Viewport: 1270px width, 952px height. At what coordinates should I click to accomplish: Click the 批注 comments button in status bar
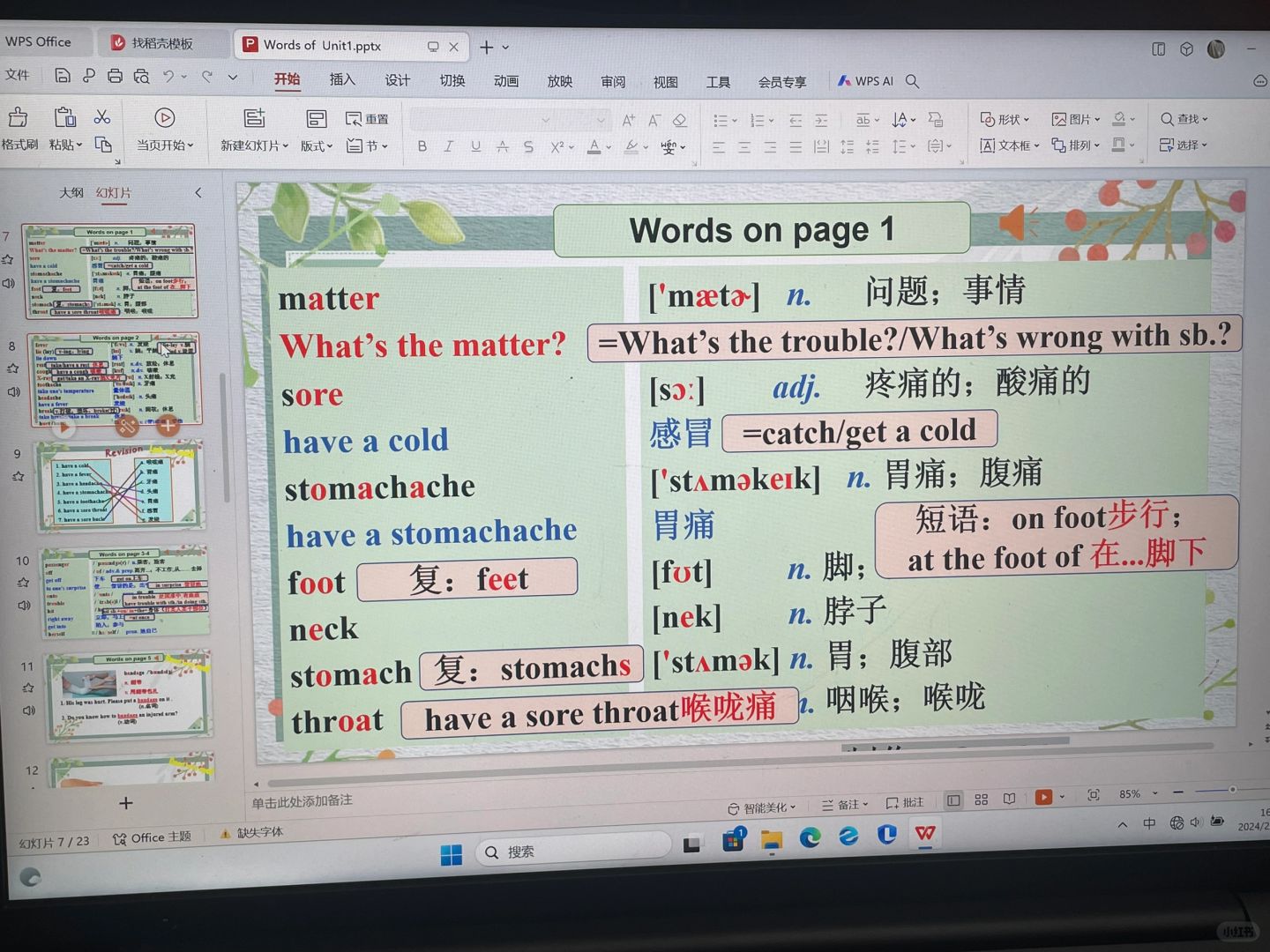tap(905, 802)
